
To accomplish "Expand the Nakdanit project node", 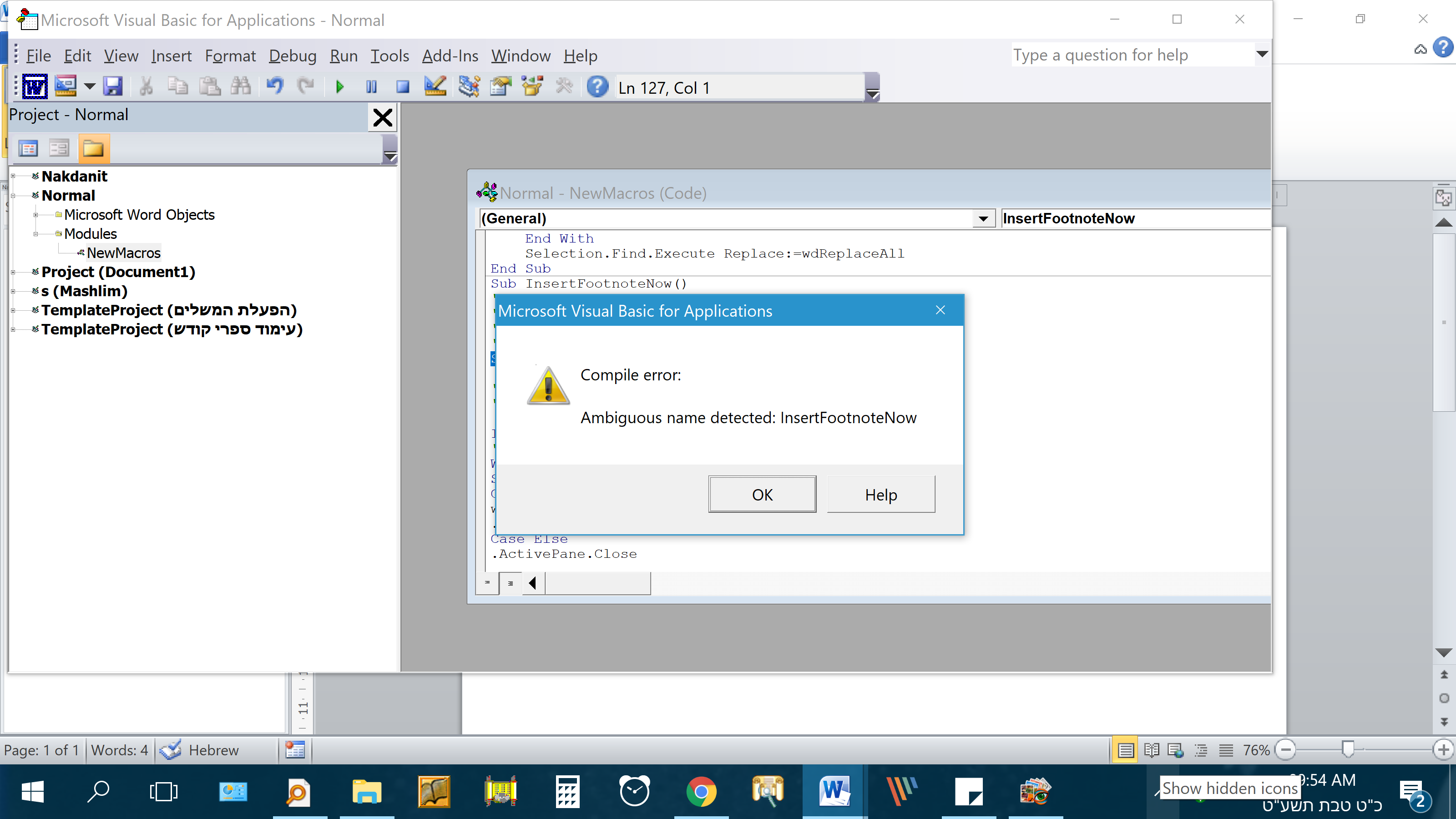I will coord(13,177).
